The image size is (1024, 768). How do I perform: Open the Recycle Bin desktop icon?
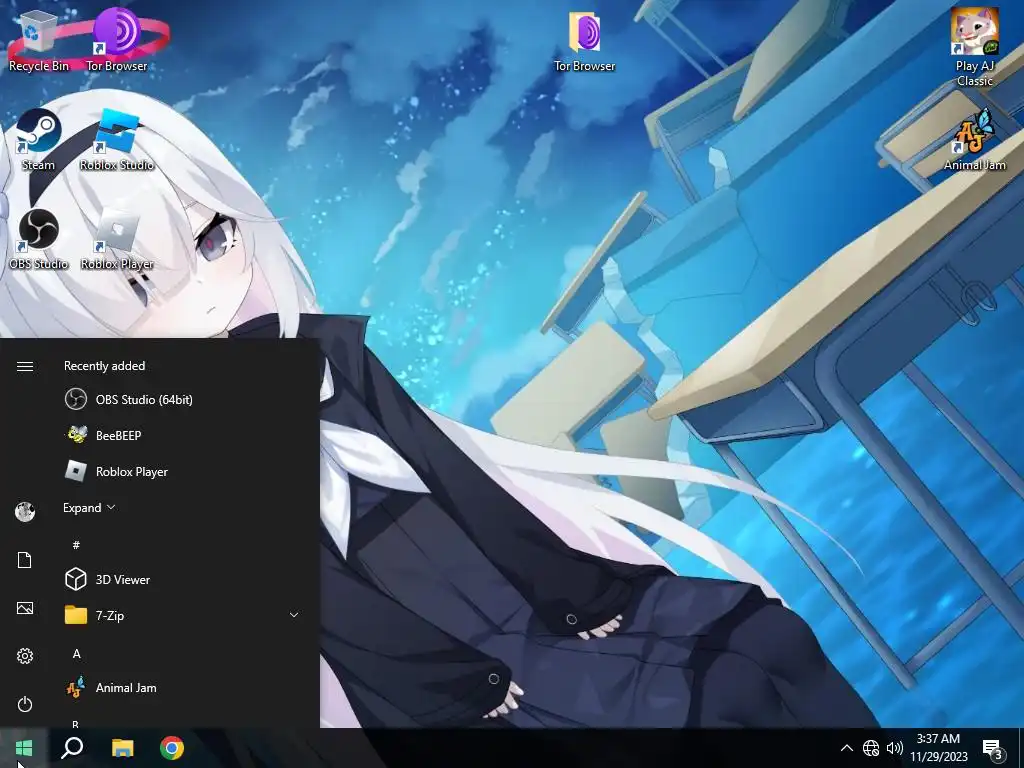pyautogui.click(x=39, y=40)
